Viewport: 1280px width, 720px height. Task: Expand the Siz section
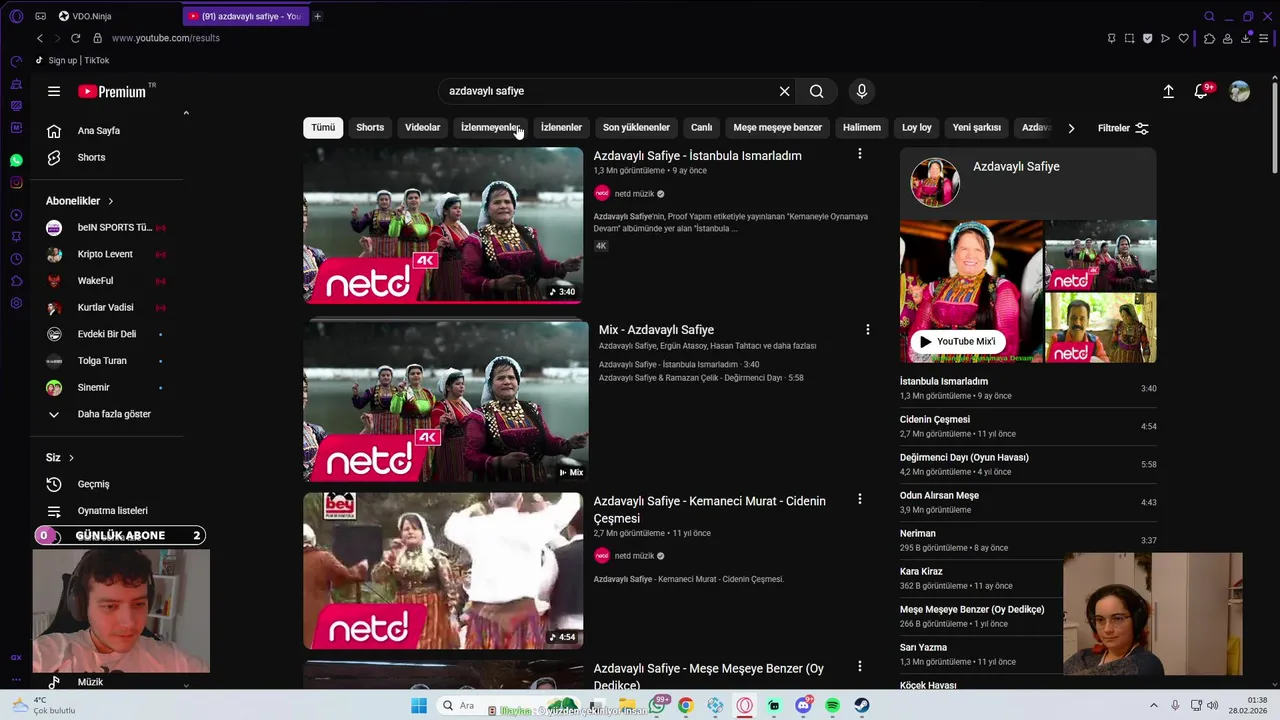[60, 458]
